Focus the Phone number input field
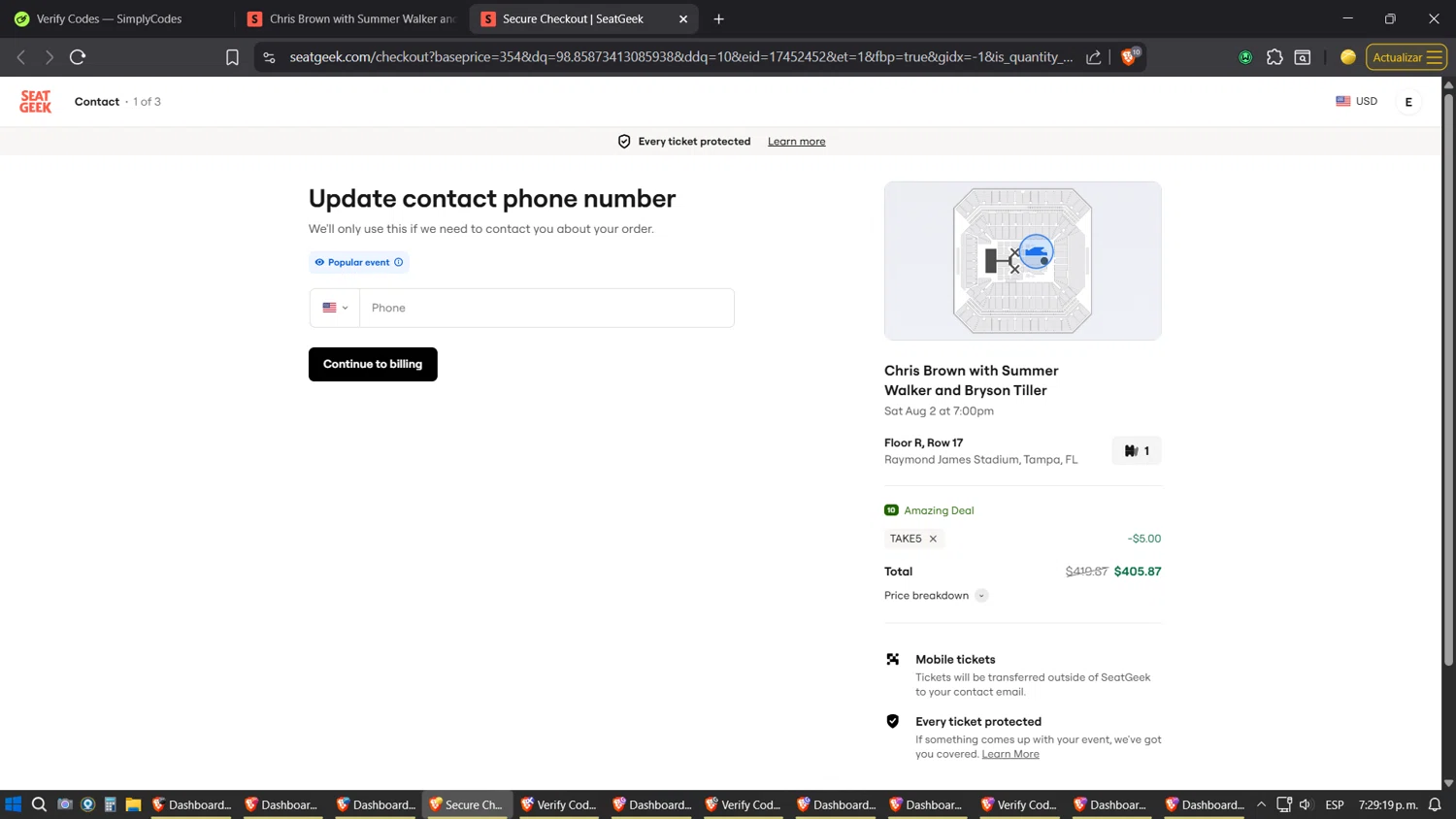The image size is (1456, 819). [546, 308]
